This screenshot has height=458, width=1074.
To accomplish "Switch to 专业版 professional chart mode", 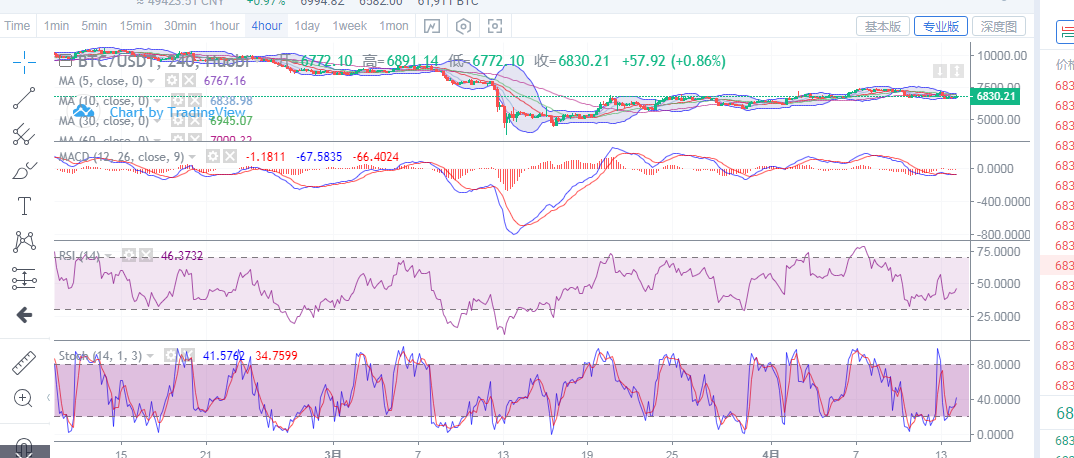I will pos(940,26).
